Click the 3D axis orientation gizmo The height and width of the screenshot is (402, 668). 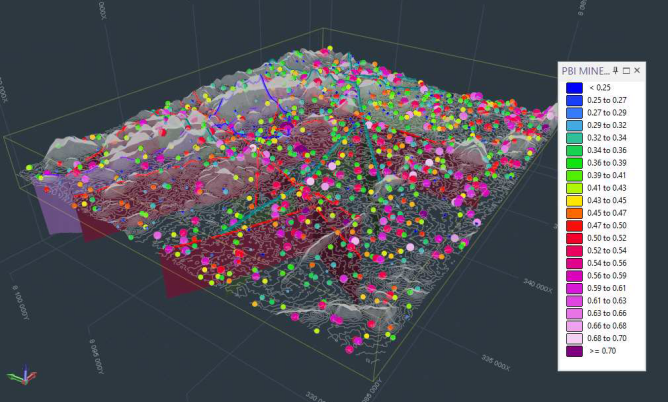coord(22,375)
